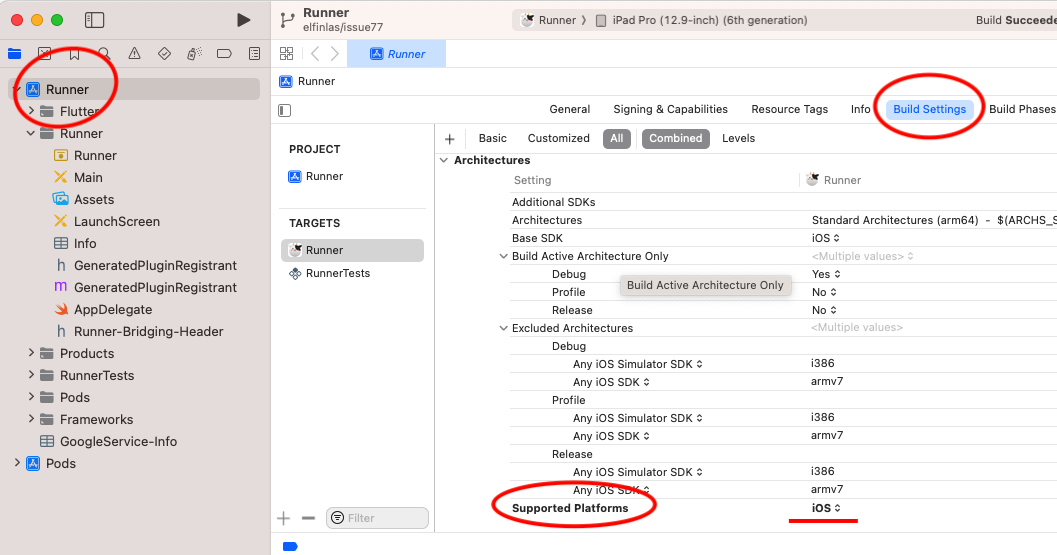Open the Test navigator diamond icon
Viewport: 1057px width, 555px height.
click(x=164, y=54)
